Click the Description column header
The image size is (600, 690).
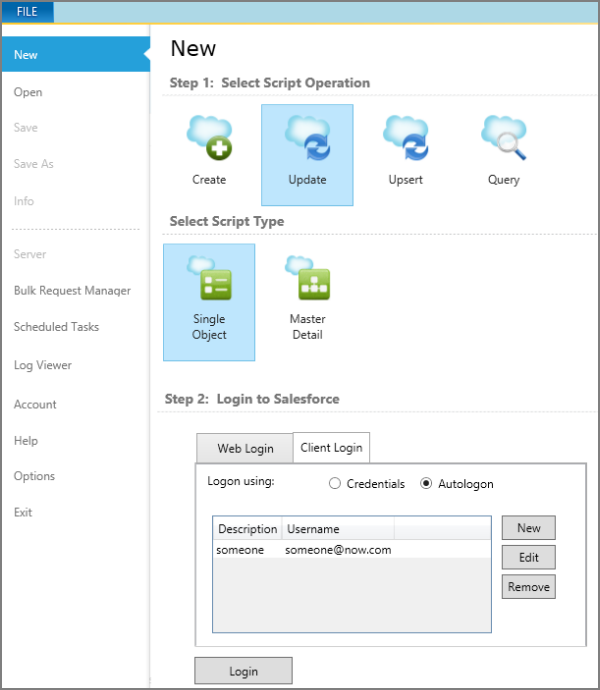pyautogui.click(x=248, y=529)
